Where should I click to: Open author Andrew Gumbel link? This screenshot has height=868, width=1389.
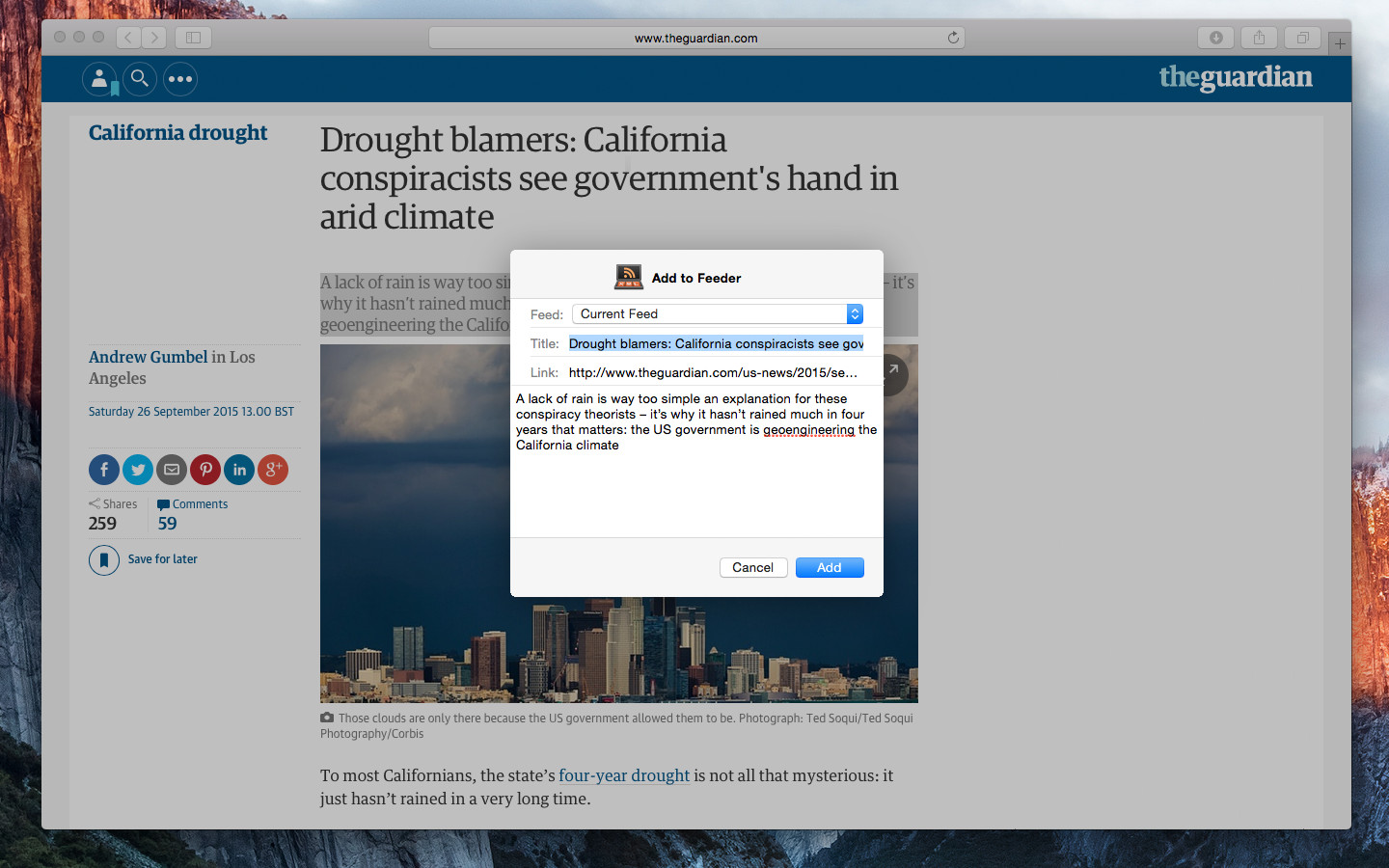coord(149,357)
